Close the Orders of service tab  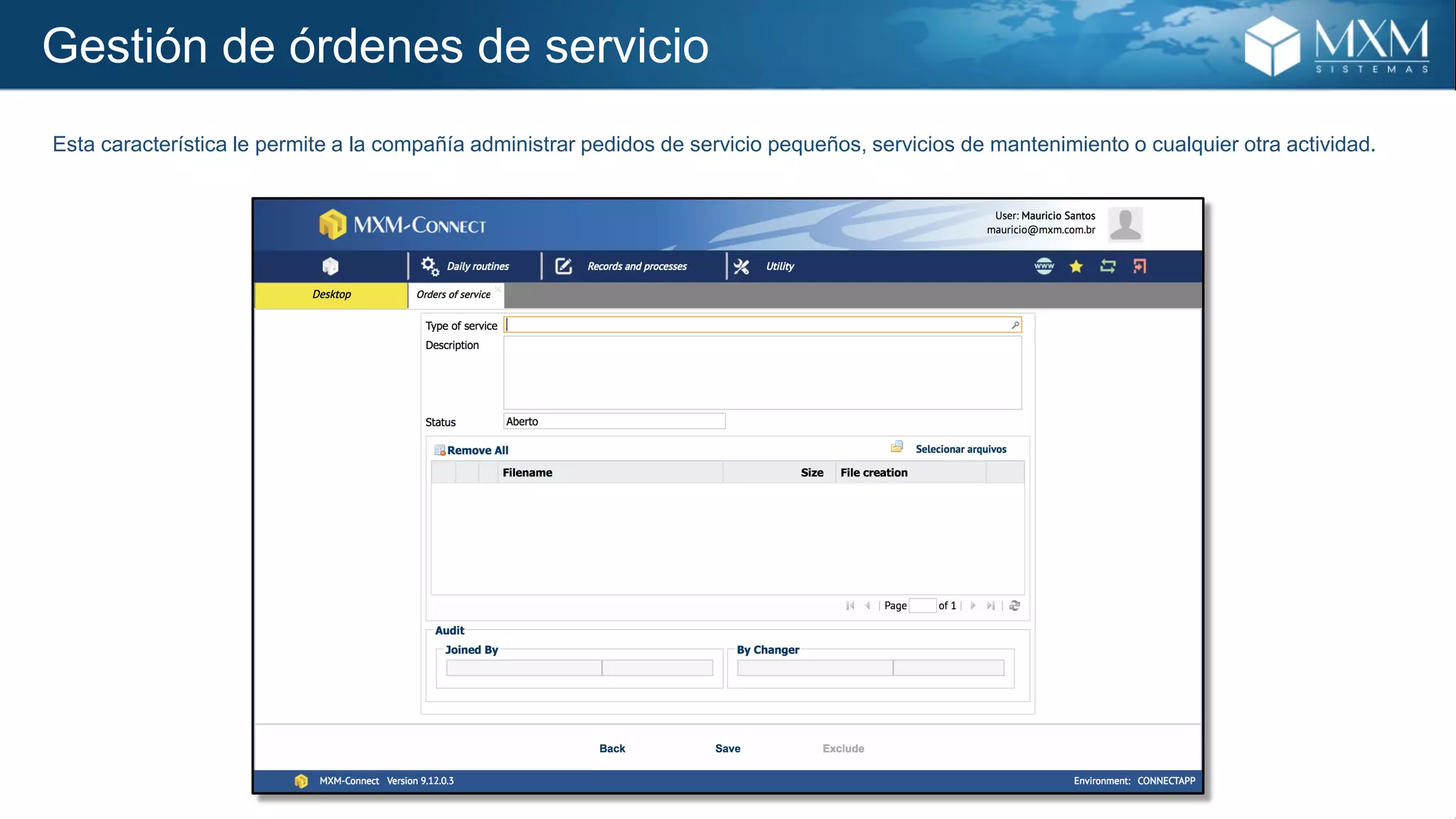(x=498, y=289)
